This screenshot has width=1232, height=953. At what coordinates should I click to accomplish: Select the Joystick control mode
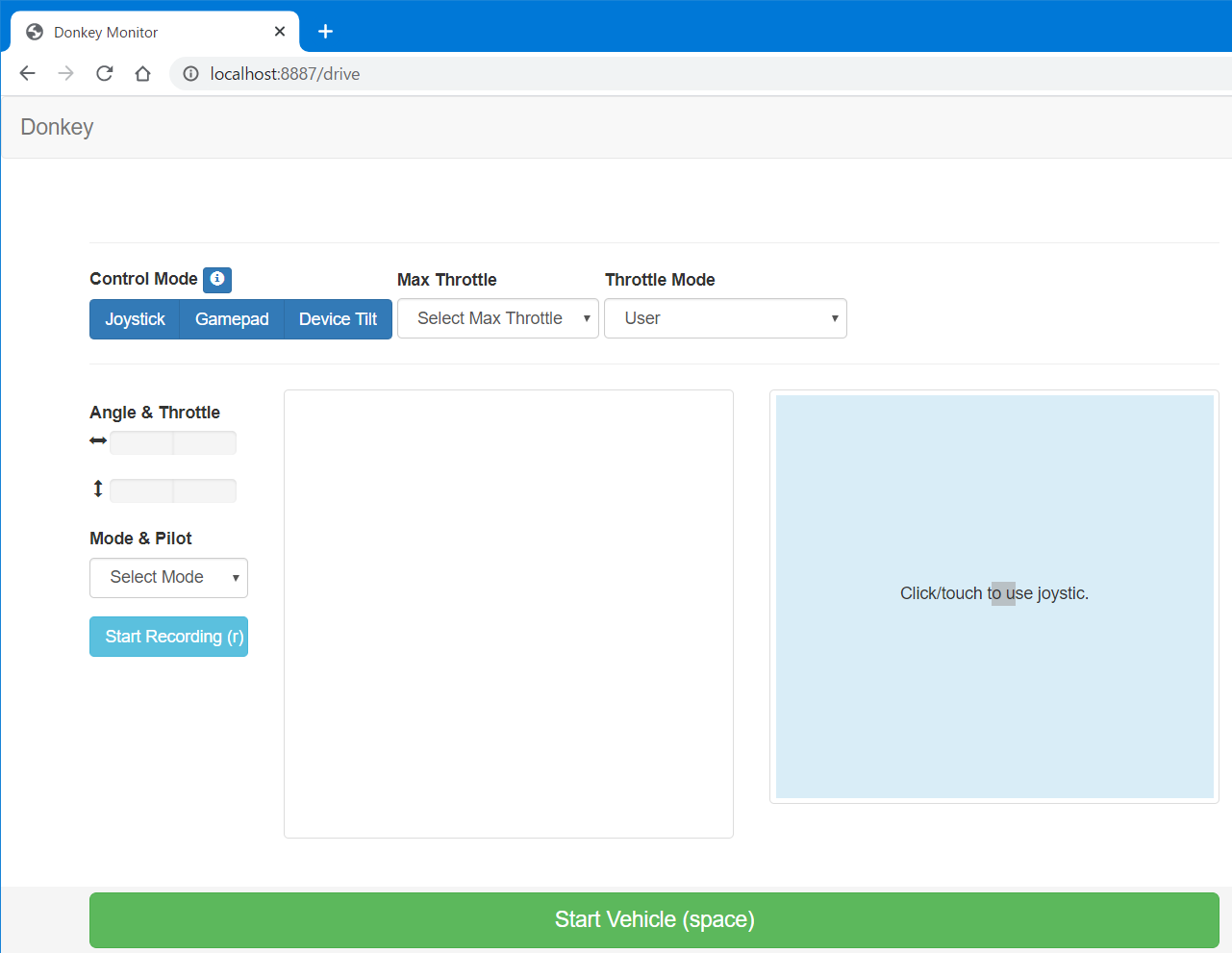point(135,319)
